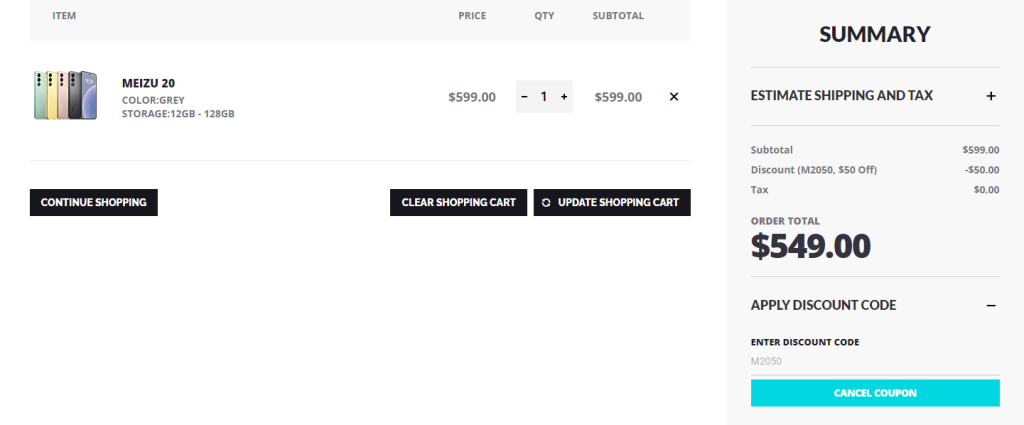Click the Storage 12GB - 128GB option text
Image resolution: width=1024 pixels, height=425 pixels.
pos(178,114)
